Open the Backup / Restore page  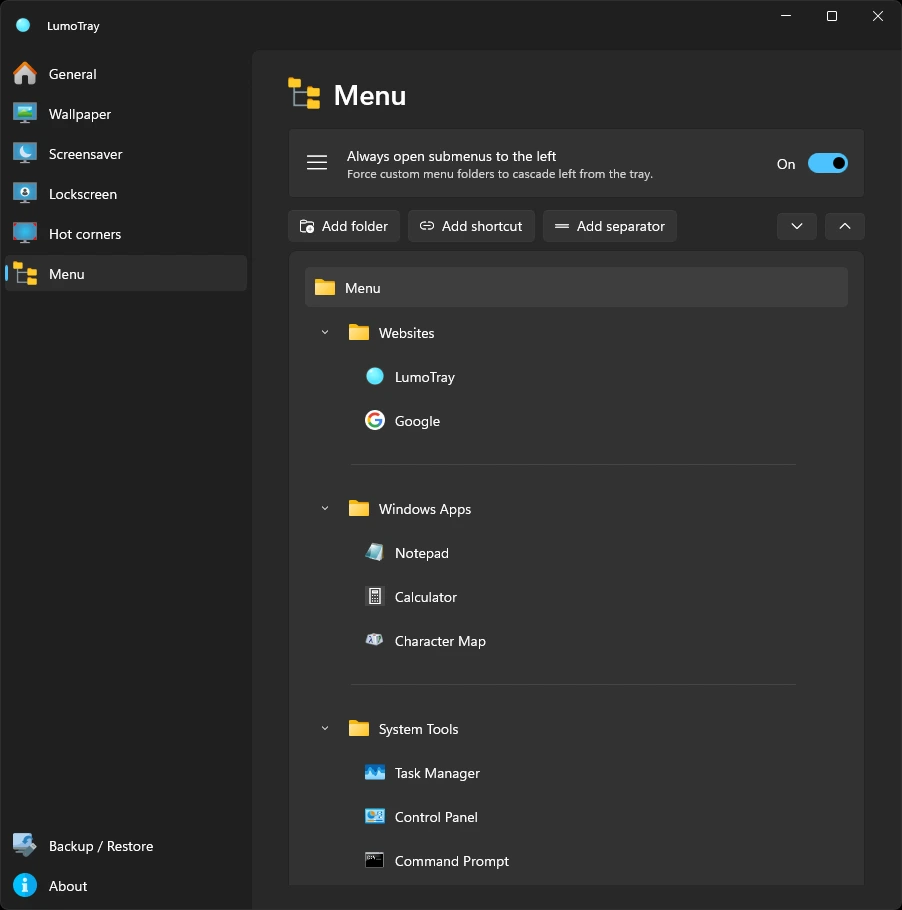click(x=126, y=846)
